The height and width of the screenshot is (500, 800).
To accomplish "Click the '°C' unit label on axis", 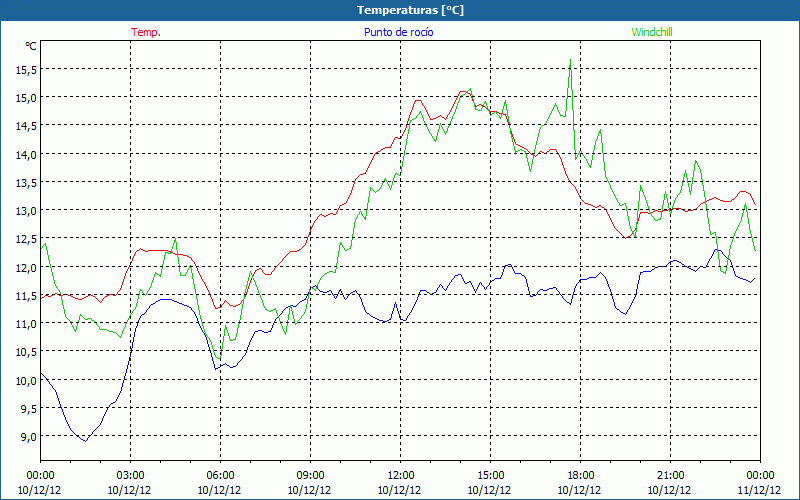I will tap(31, 46).
